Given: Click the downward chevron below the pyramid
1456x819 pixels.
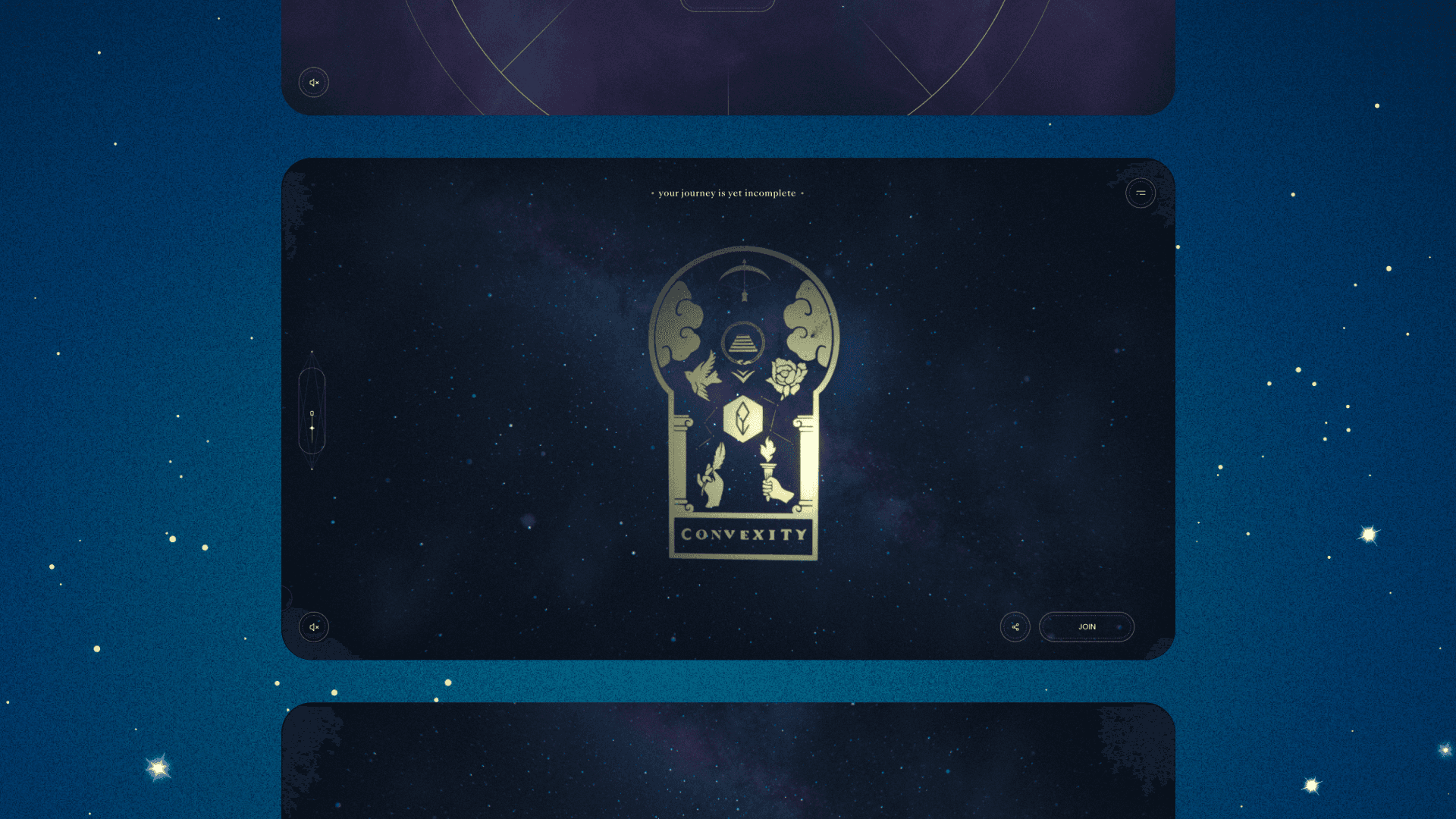Looking at the screenshot, I should pyautogui.click(x=743, y=376).
